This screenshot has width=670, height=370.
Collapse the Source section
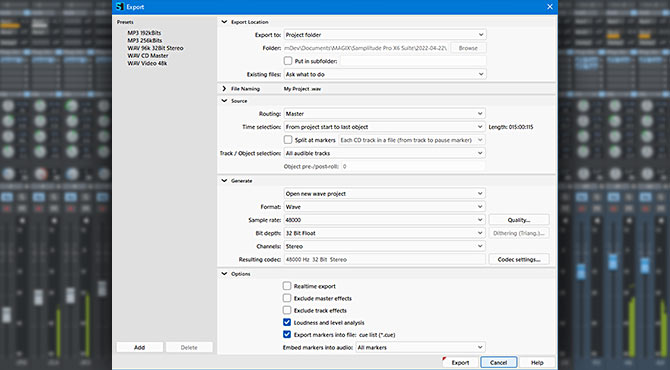[224, 101]
